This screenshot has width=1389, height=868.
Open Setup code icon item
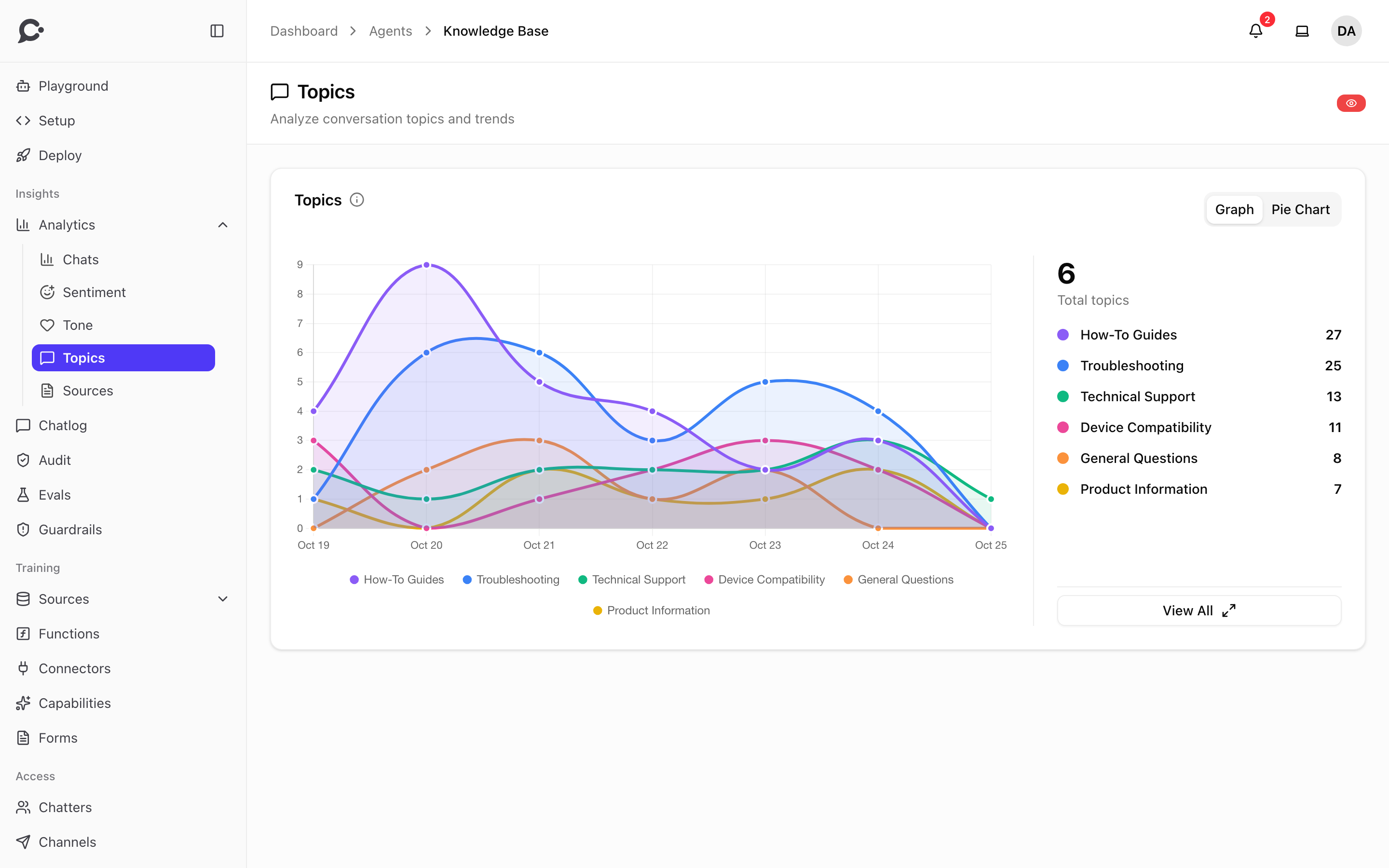[123, 121]
